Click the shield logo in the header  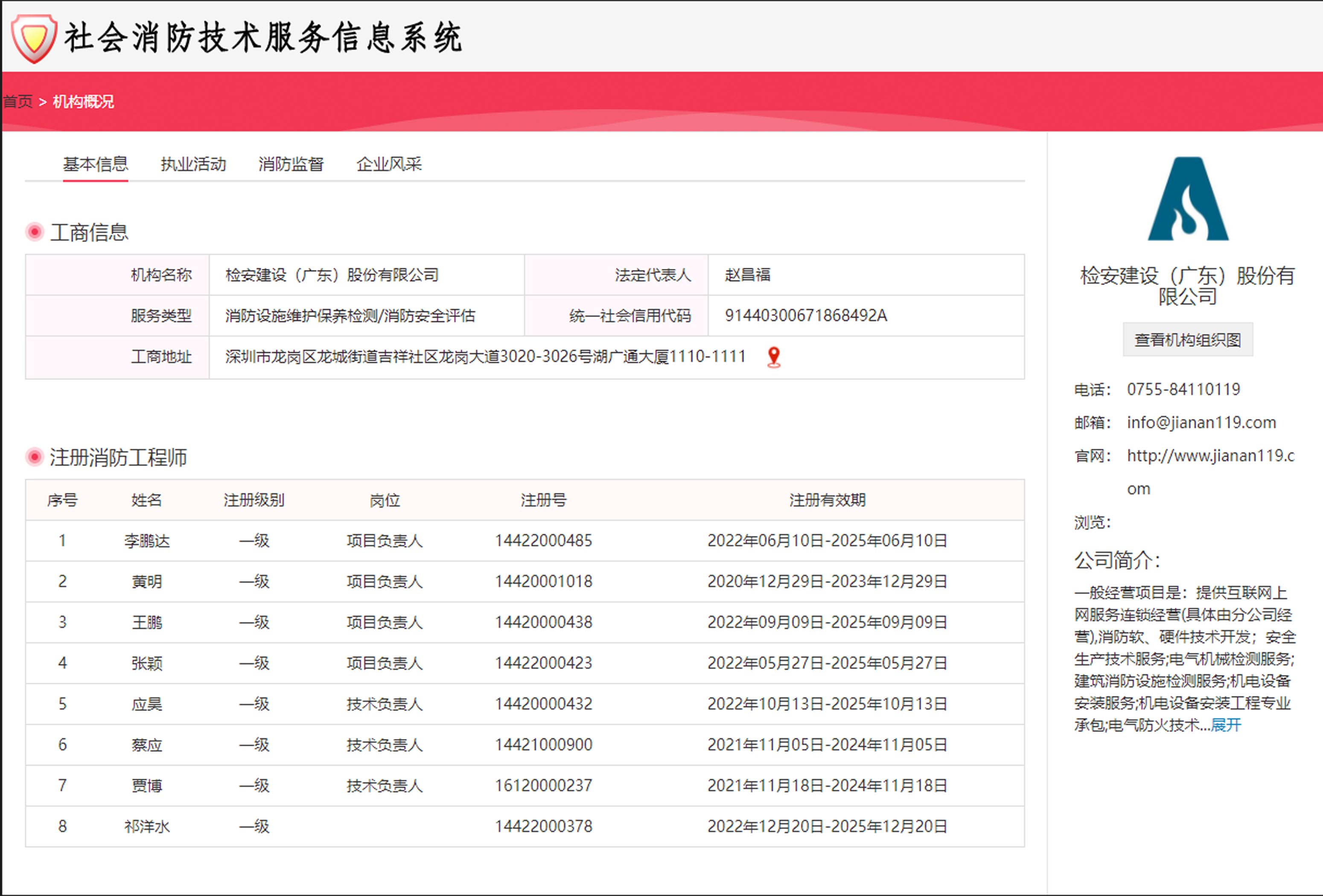[x=34, y=38]
